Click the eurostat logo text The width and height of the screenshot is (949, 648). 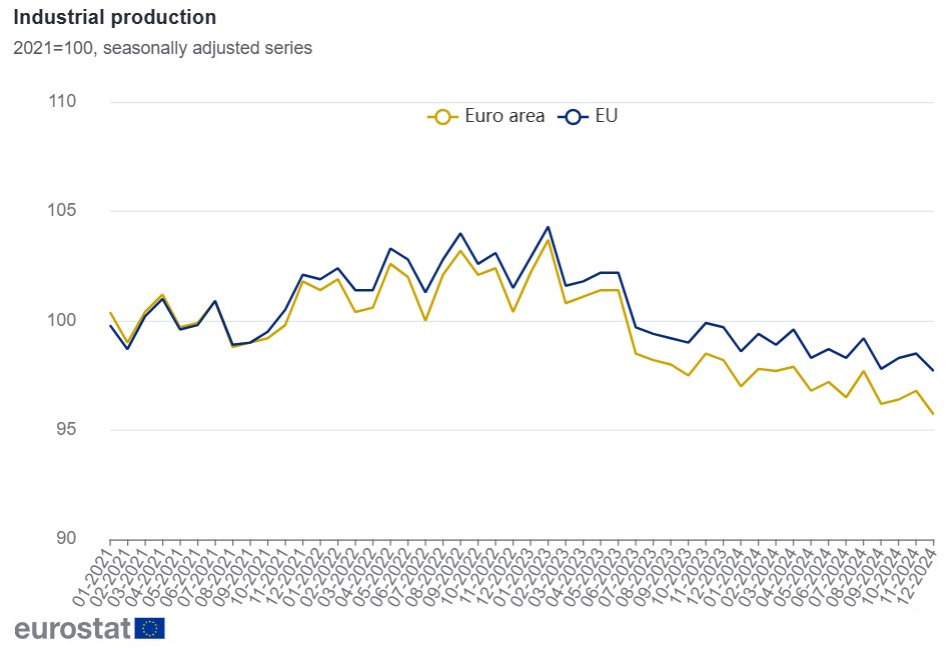(72, 628)
